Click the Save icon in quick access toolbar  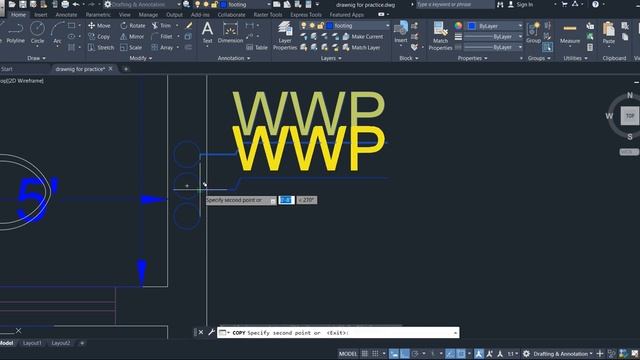point(23,4)
